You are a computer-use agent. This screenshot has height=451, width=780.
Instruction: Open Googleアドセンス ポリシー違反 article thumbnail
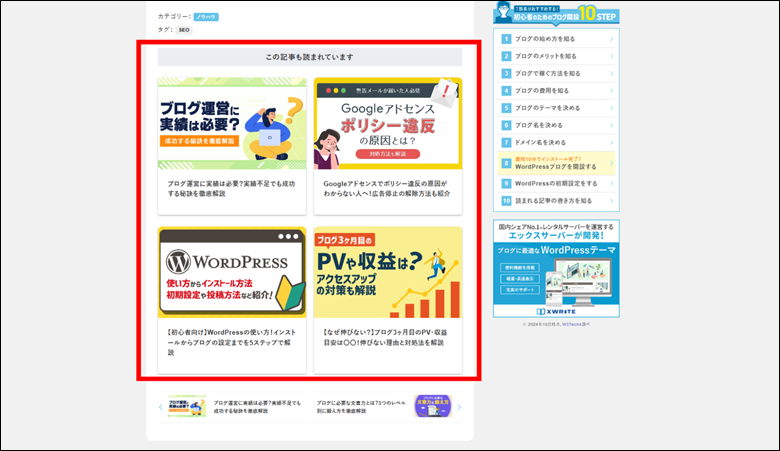pyautogui.click(x=388, y=123)
